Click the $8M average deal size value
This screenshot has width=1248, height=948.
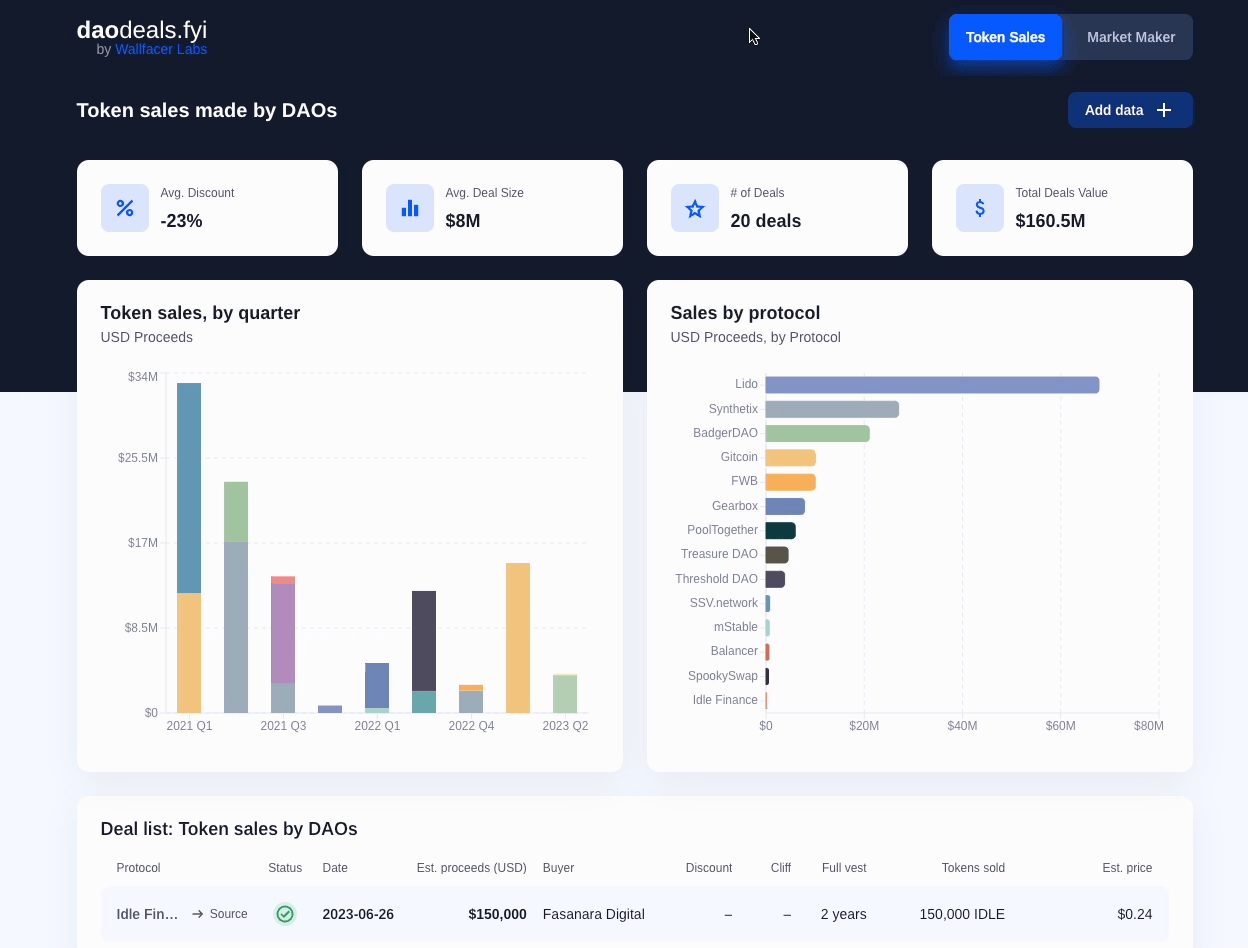coord(463,221)
